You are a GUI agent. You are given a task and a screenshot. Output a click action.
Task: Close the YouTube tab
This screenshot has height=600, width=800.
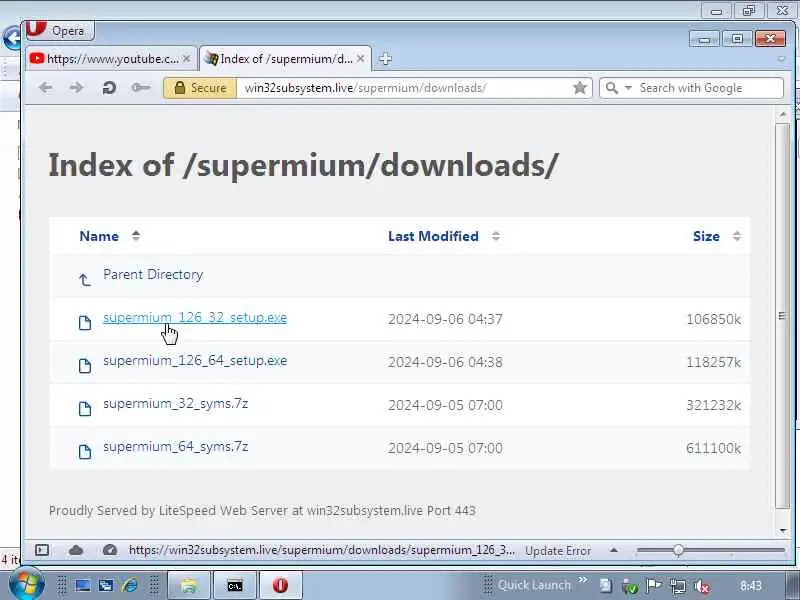click(x=187, y=59)
